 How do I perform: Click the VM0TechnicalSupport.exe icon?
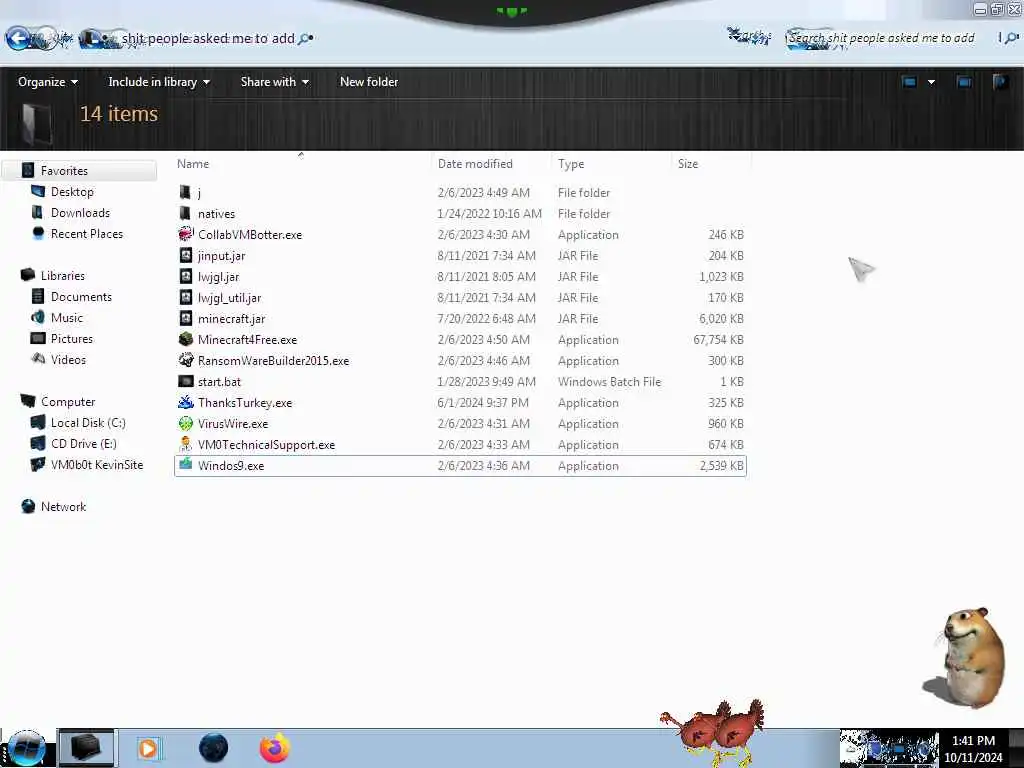click(x=186, y=444)
